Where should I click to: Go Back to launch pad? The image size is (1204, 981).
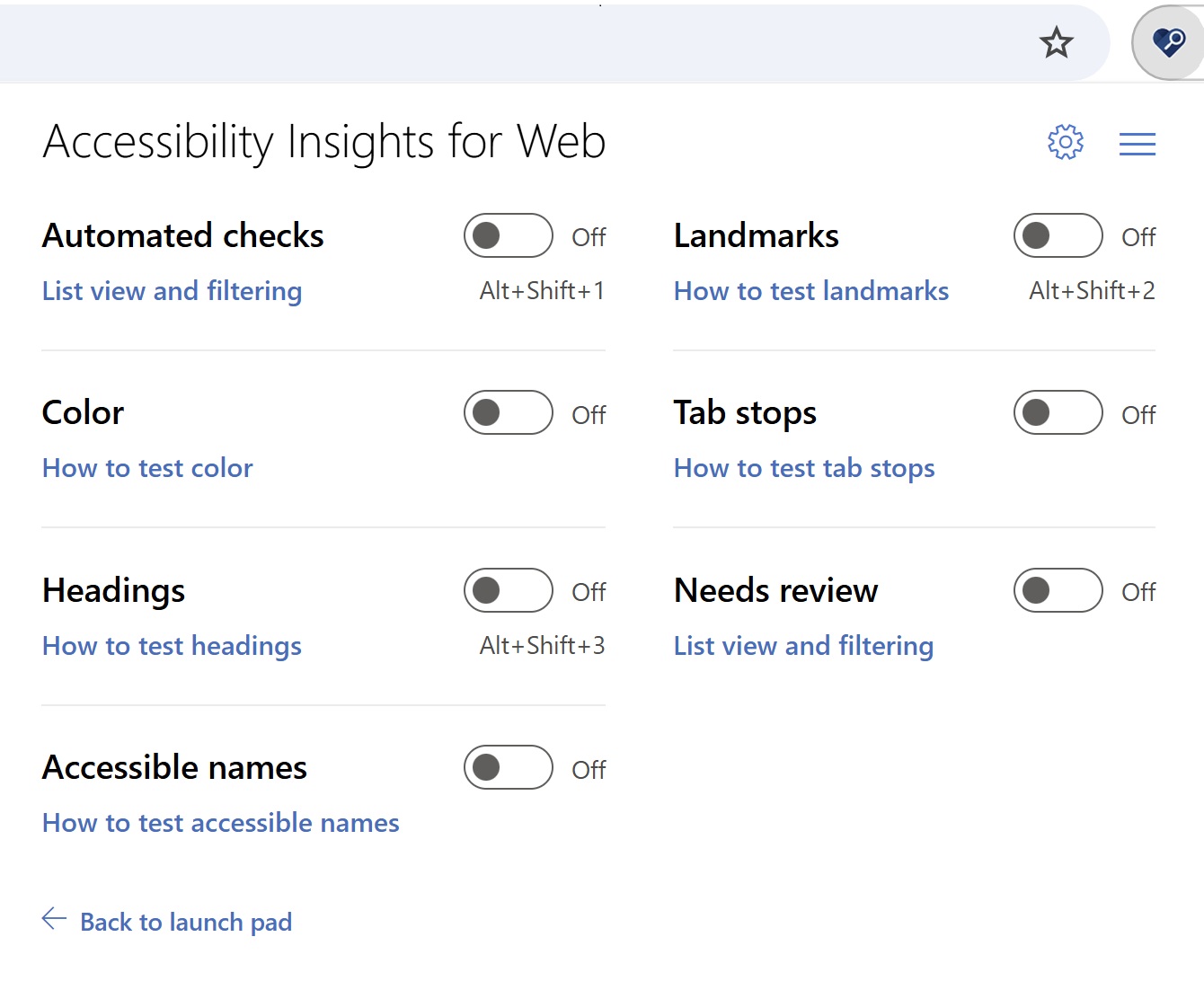pos(186,922)
